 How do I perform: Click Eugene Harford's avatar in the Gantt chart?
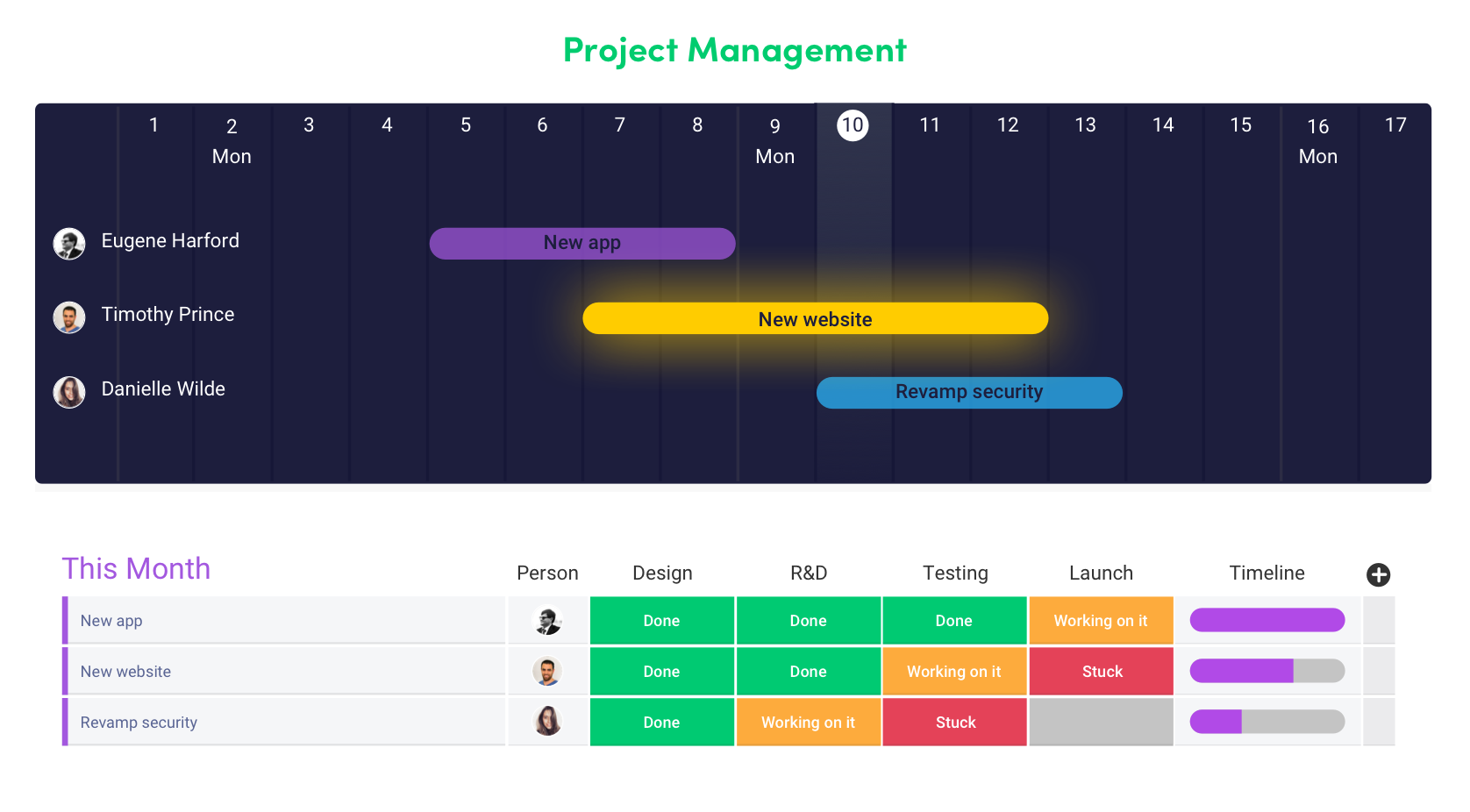tap(69, 243)
